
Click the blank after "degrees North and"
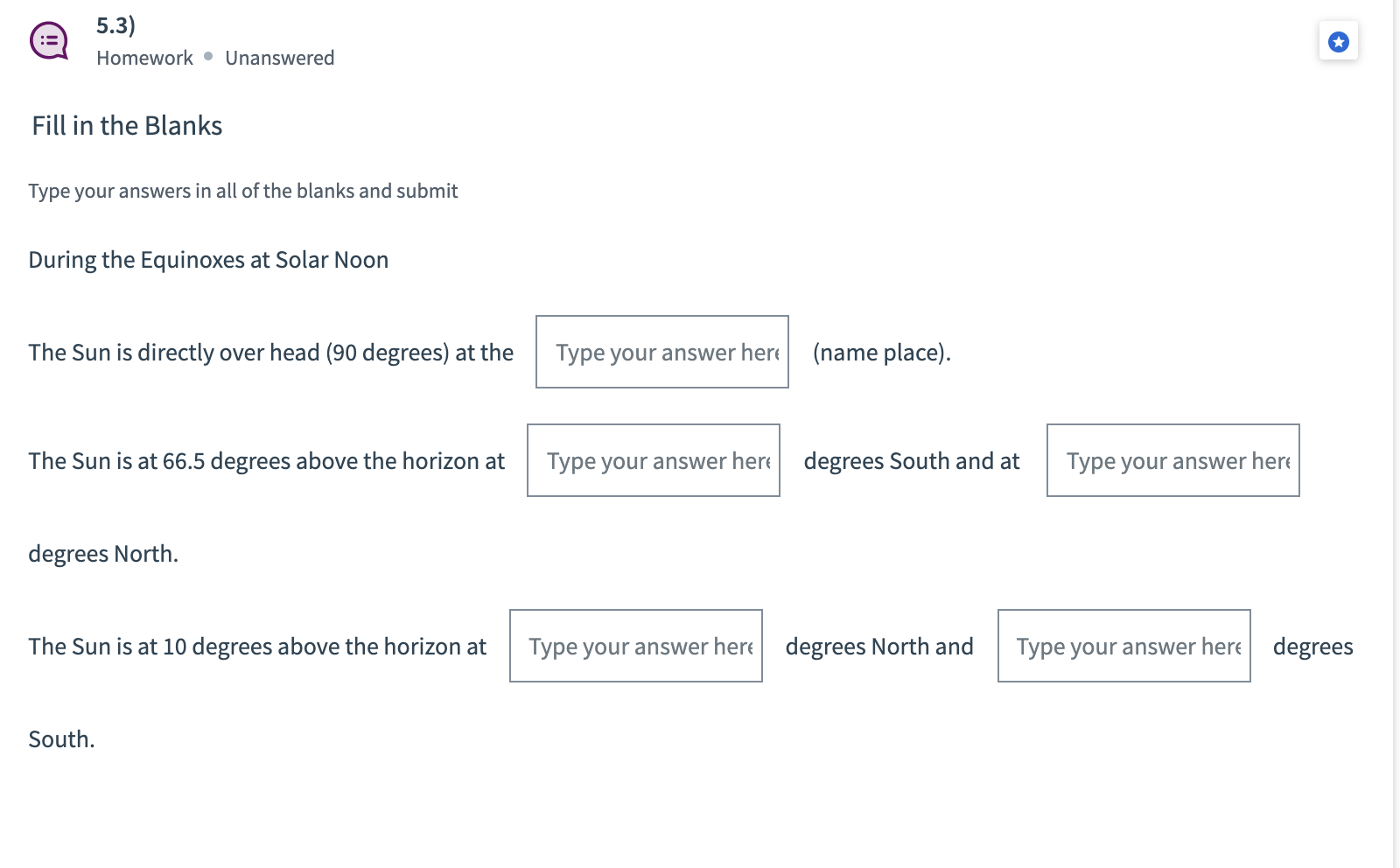1123,646
